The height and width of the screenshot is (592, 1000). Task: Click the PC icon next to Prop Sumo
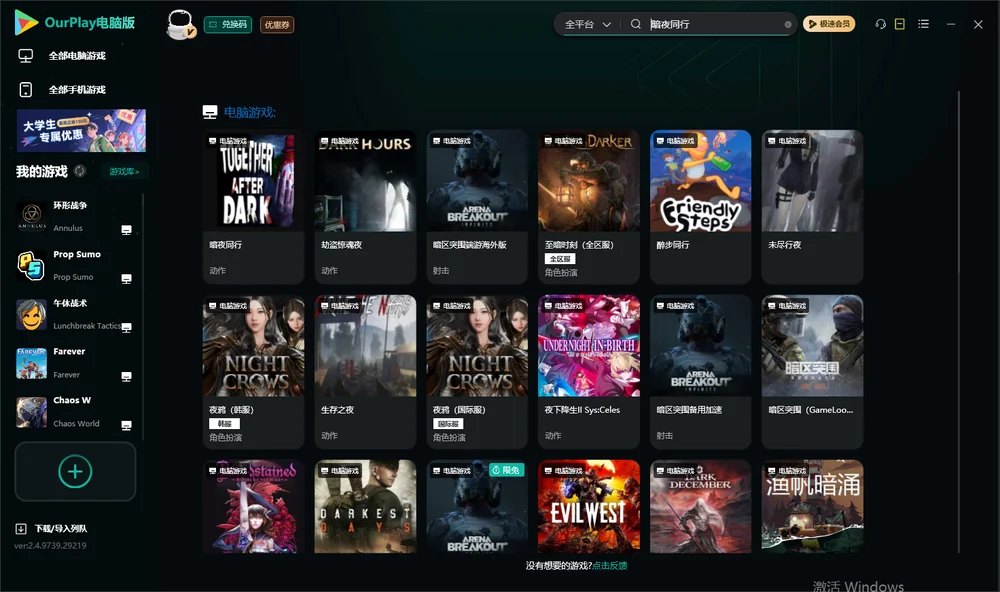tap(126, 279)
